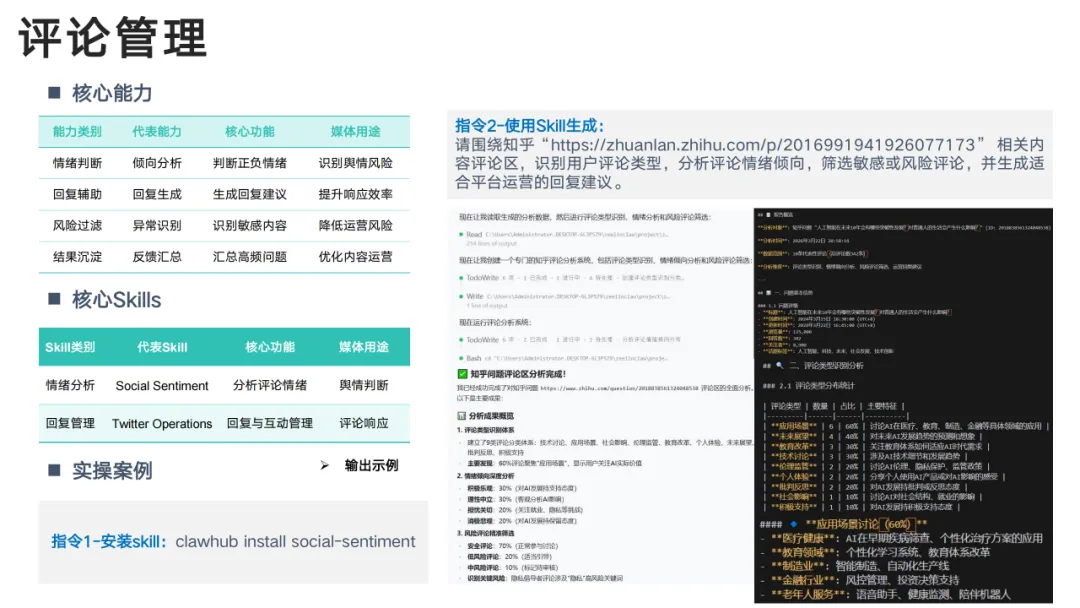Click the square bullet beside 核心能力
This screenshot has width=1080, height=608.
tap(54, 93)
